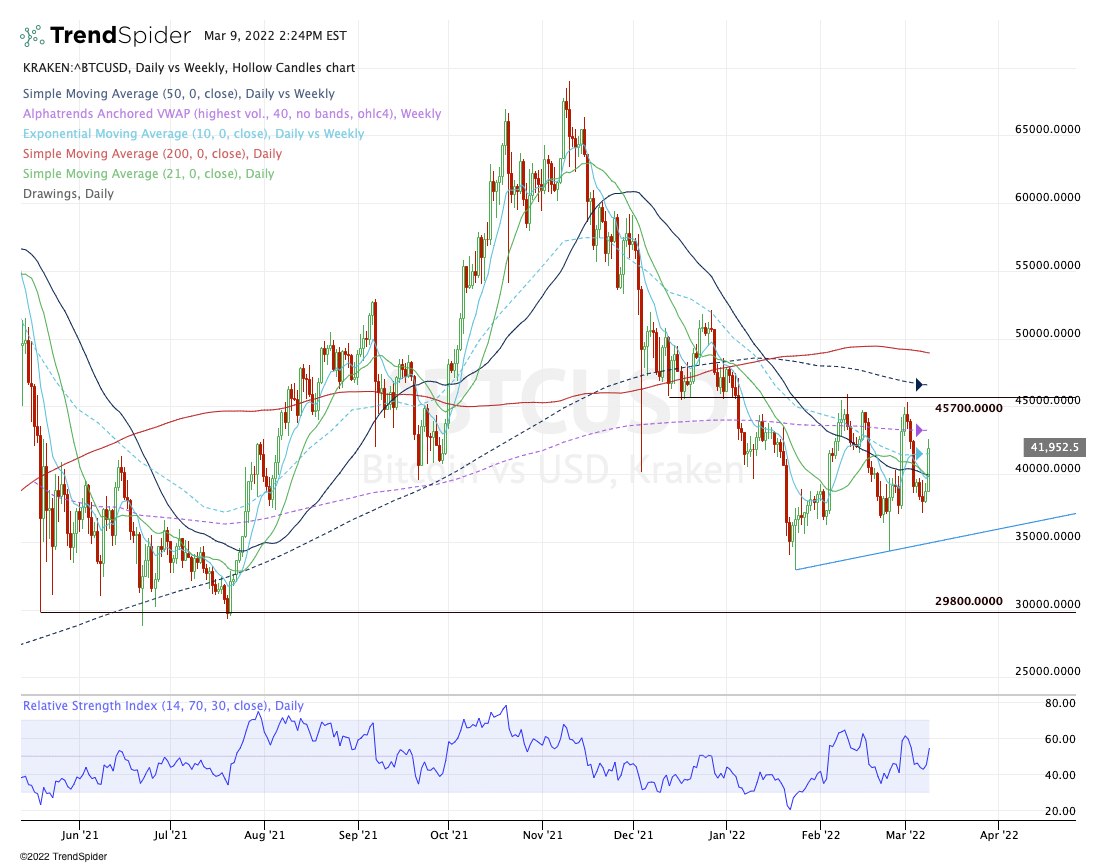
Task: Click the KRAKEN:^BTCUSD chart title
Action: 189,68
